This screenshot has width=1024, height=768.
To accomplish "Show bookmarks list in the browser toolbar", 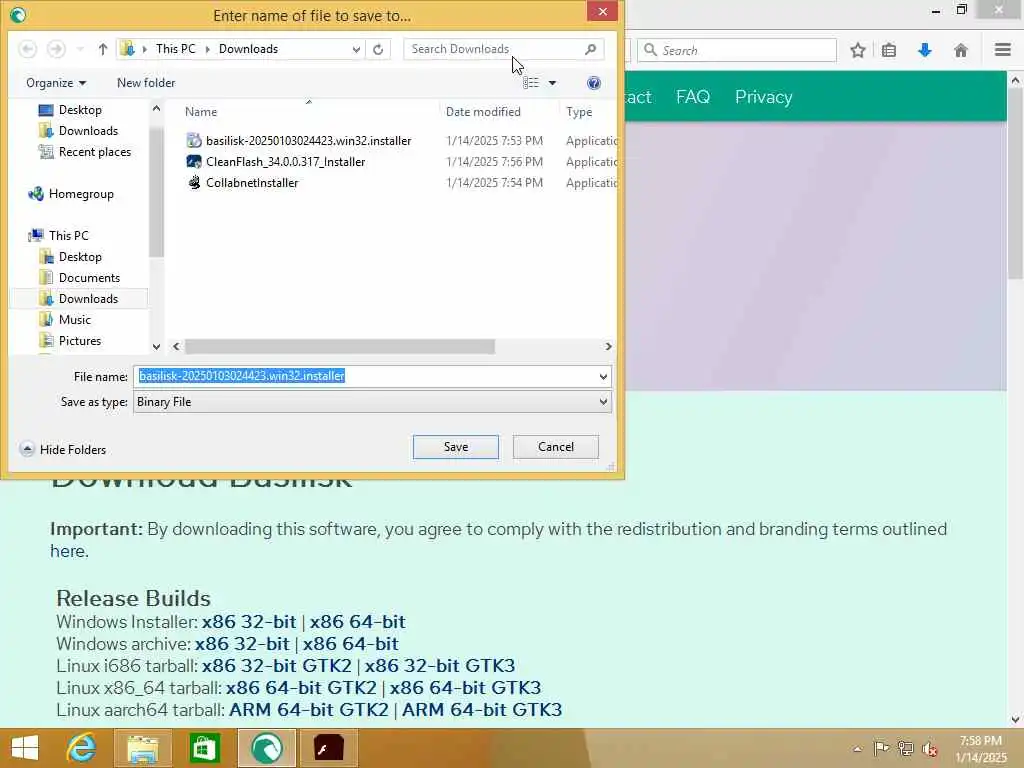I will point(889,50).
